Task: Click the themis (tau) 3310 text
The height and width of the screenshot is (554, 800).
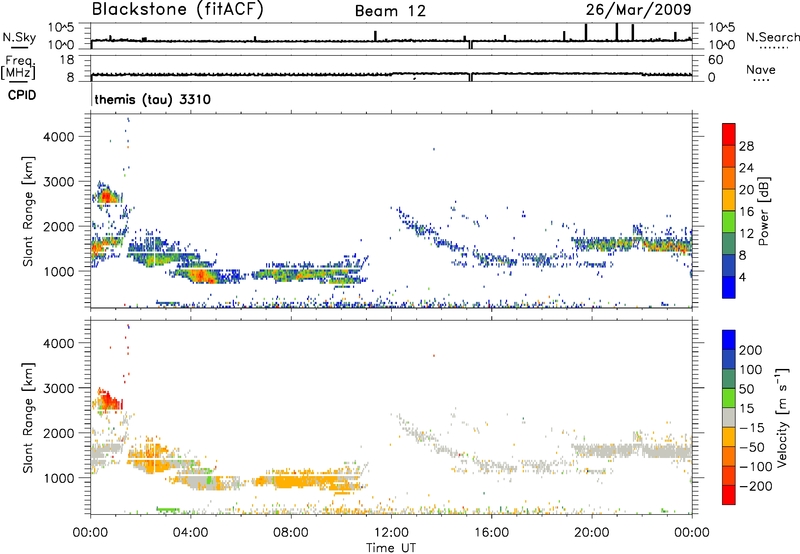Action: pyautogui.click(x=153, y=99)
